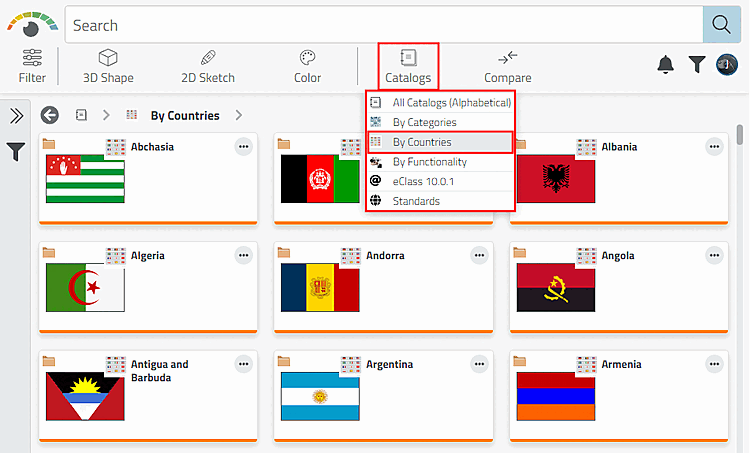Expand the chevron after the catalog root icon

[106, 115]
